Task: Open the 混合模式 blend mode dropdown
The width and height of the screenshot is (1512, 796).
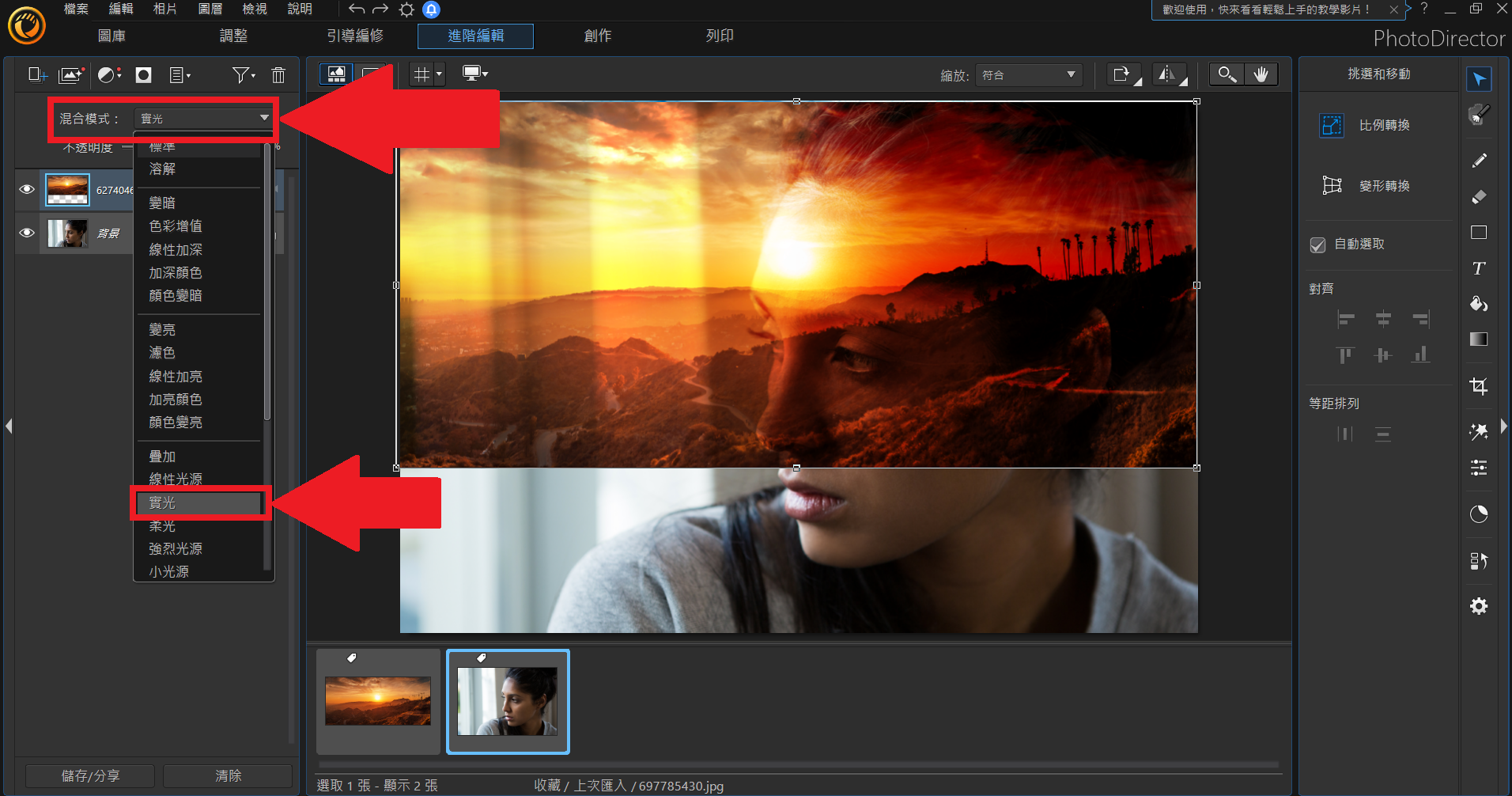Action: pyautogui.click(x=204, y=119)
